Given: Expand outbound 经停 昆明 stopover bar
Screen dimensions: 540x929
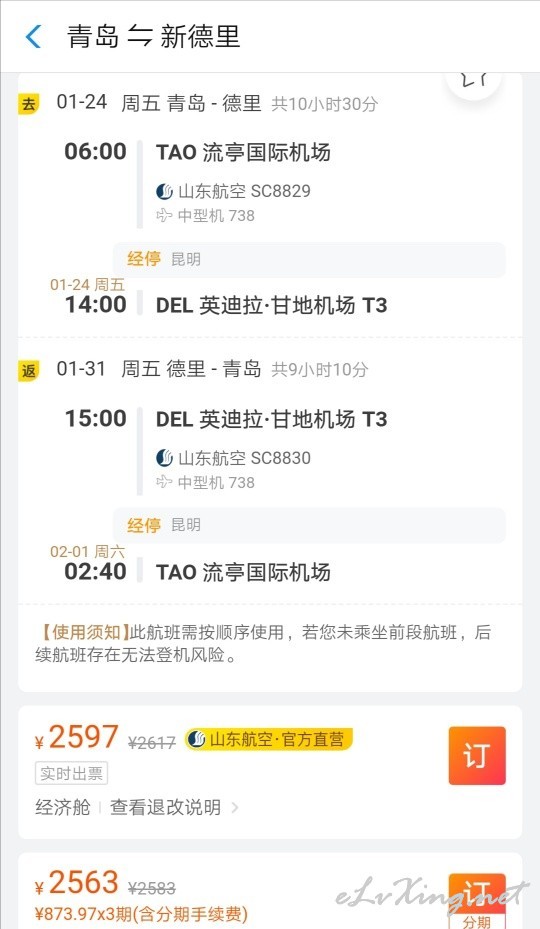Looking at the screenshot, I should [x=309, y=260].
